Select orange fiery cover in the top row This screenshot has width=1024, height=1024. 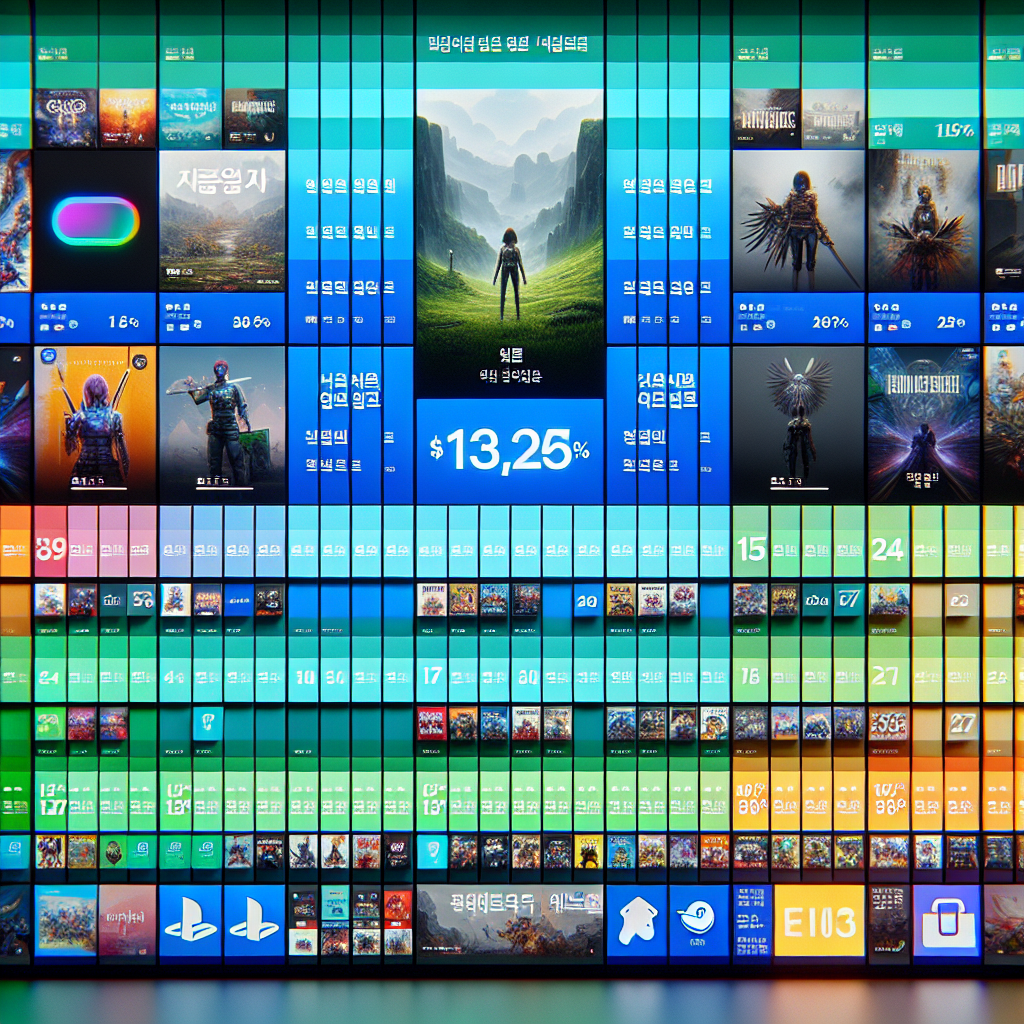tap(127, 118)
